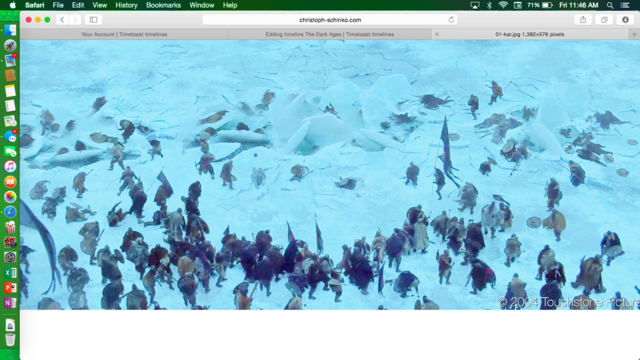The width and height of the screenshot is (640, 360).
Task: Click the ice battle image
Action: [x=330, y=175]
